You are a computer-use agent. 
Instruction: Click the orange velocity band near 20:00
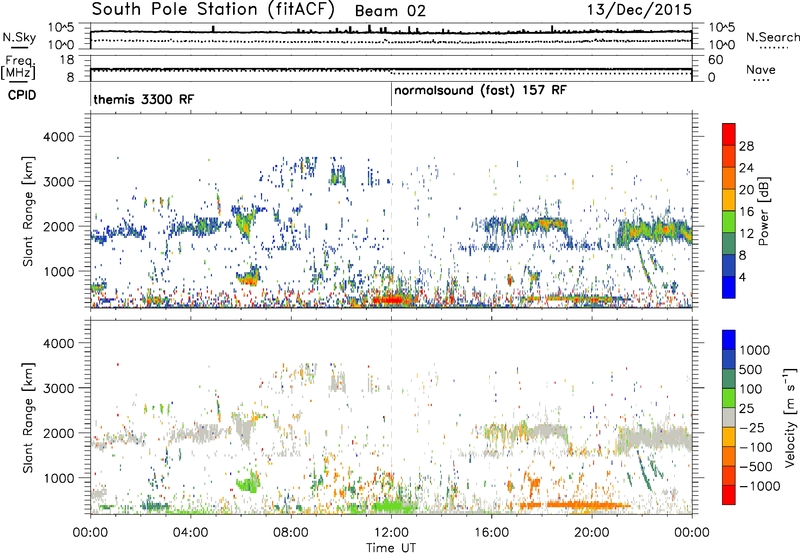[x=587, y=505]
